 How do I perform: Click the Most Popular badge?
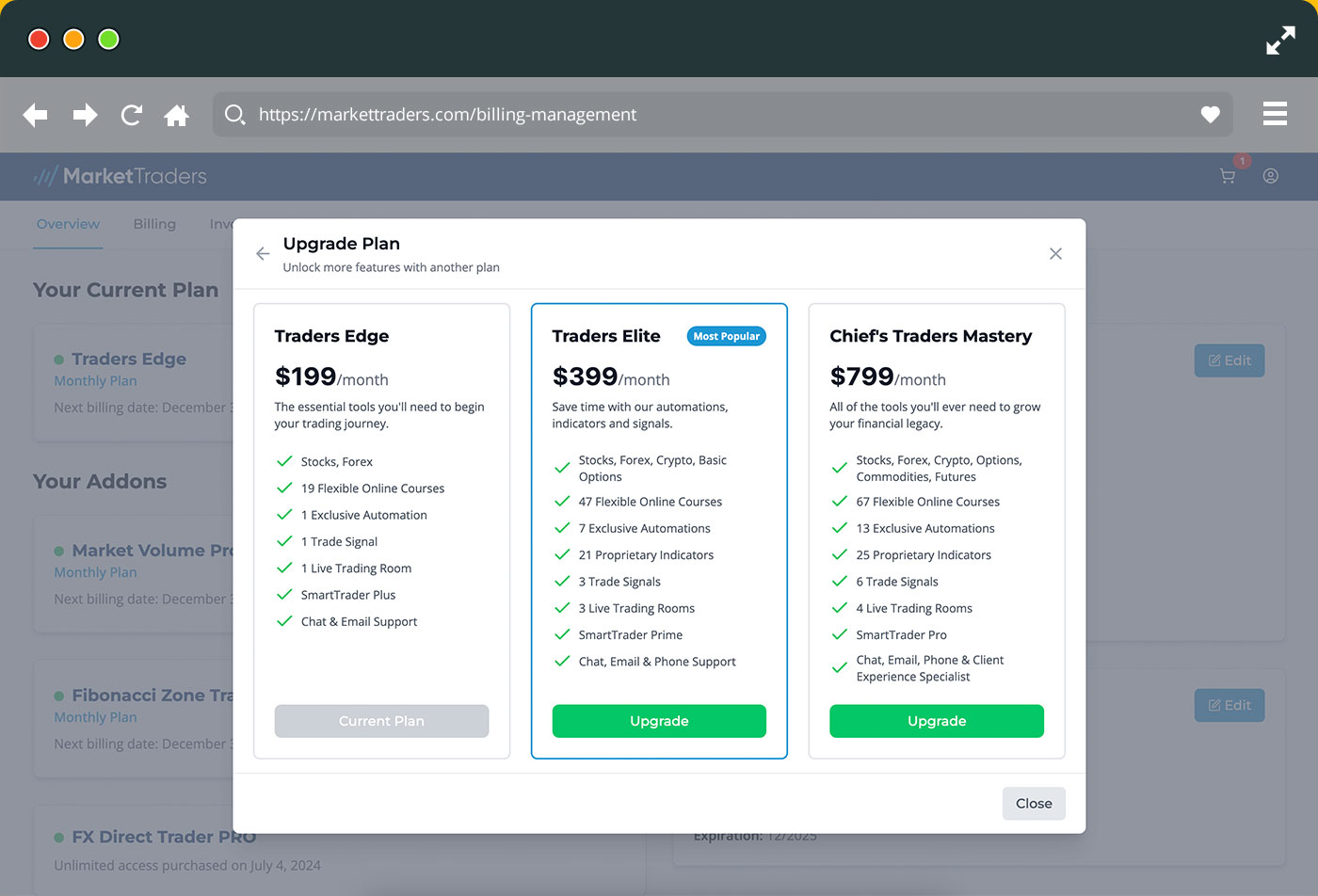[x=726, y=336]
